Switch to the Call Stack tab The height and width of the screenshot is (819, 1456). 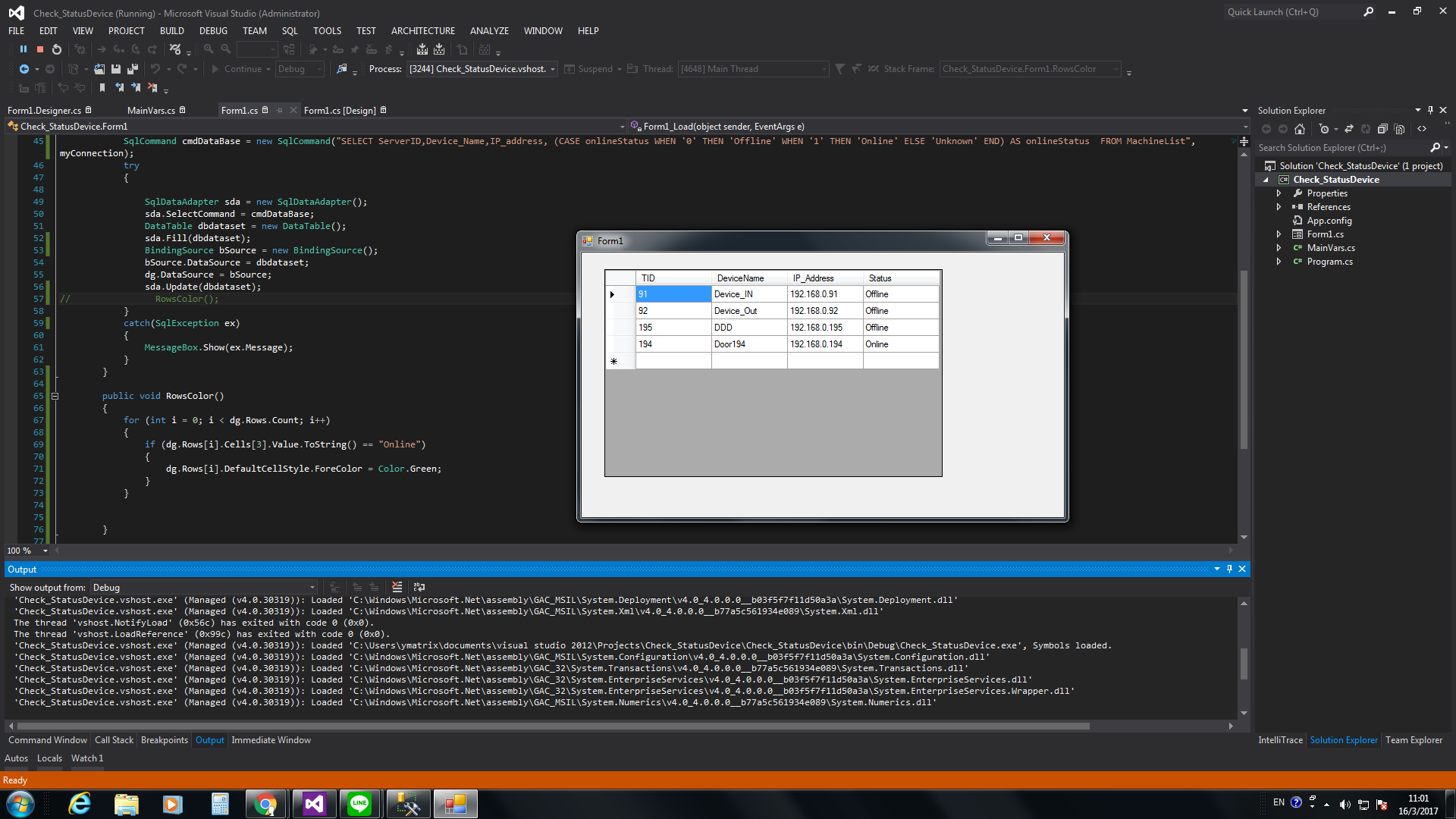click(114, 740)
